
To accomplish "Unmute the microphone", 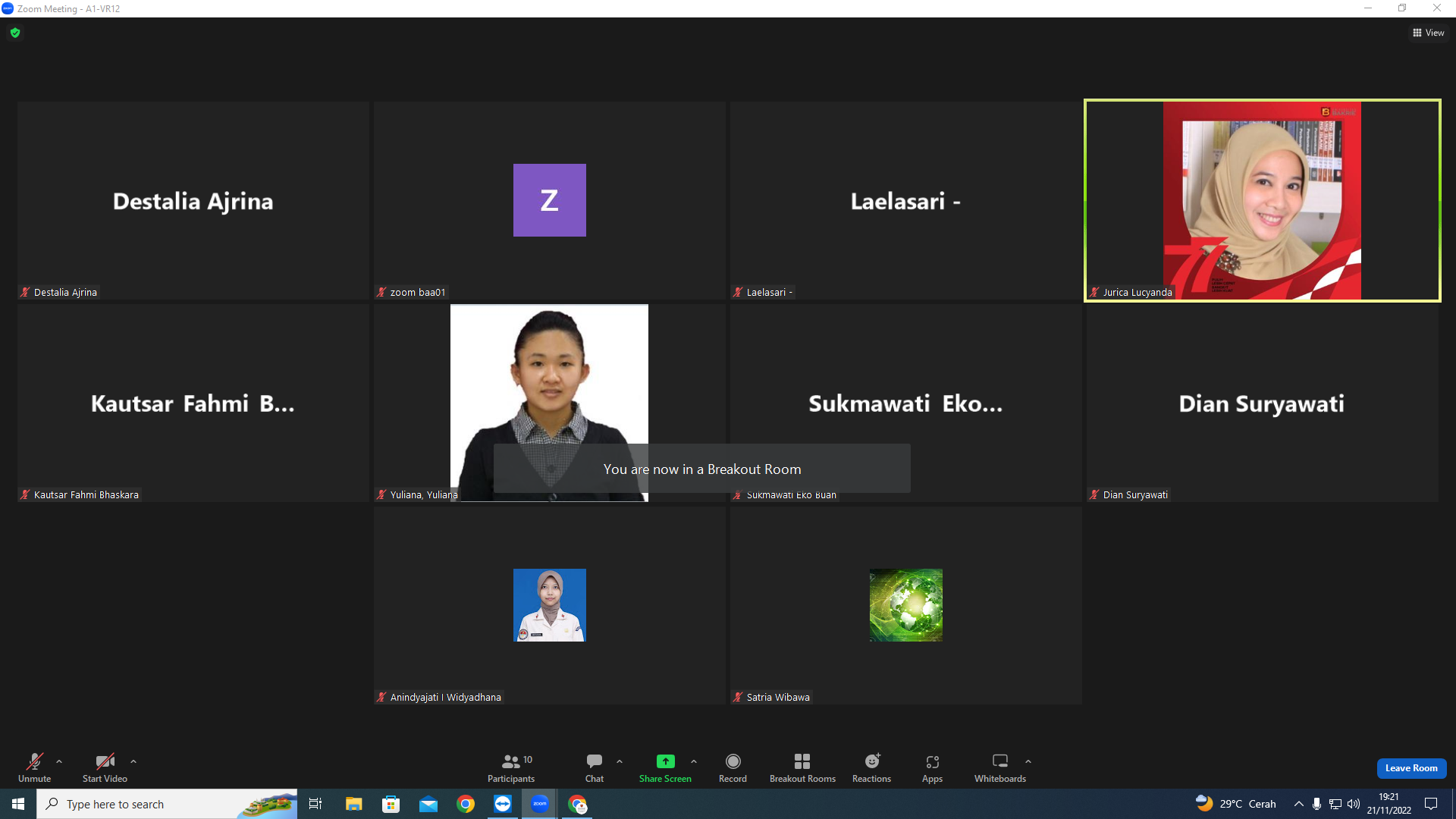I will [34, 767].
